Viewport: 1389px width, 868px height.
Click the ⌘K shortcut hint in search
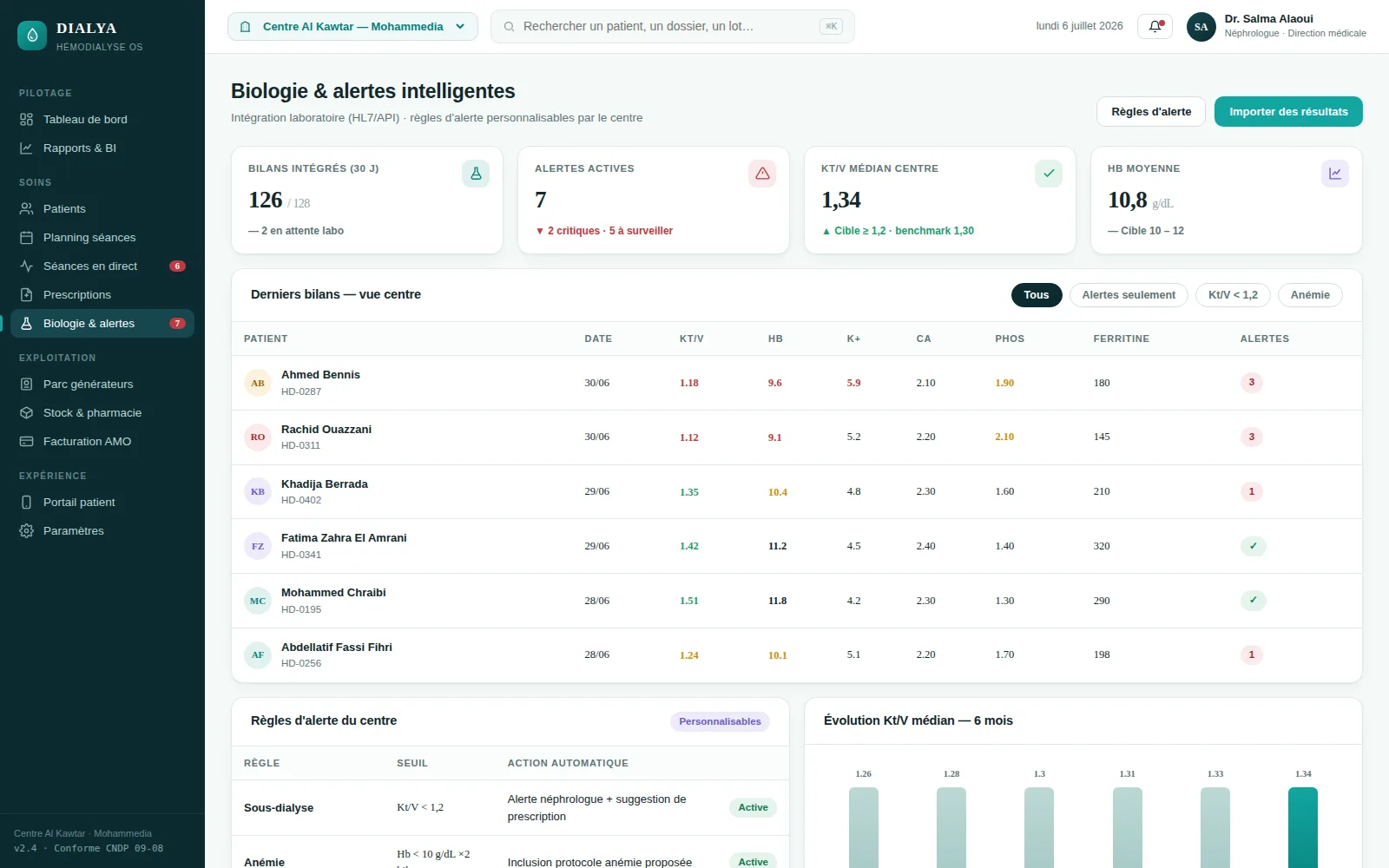coord(831,27)
